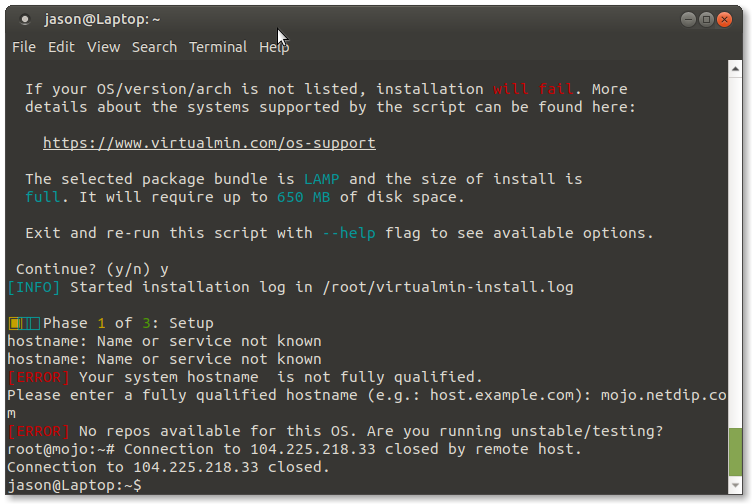Click the empty scrollbar track above thumb
The width and height of the screenshot is (752, 504).
735,252
